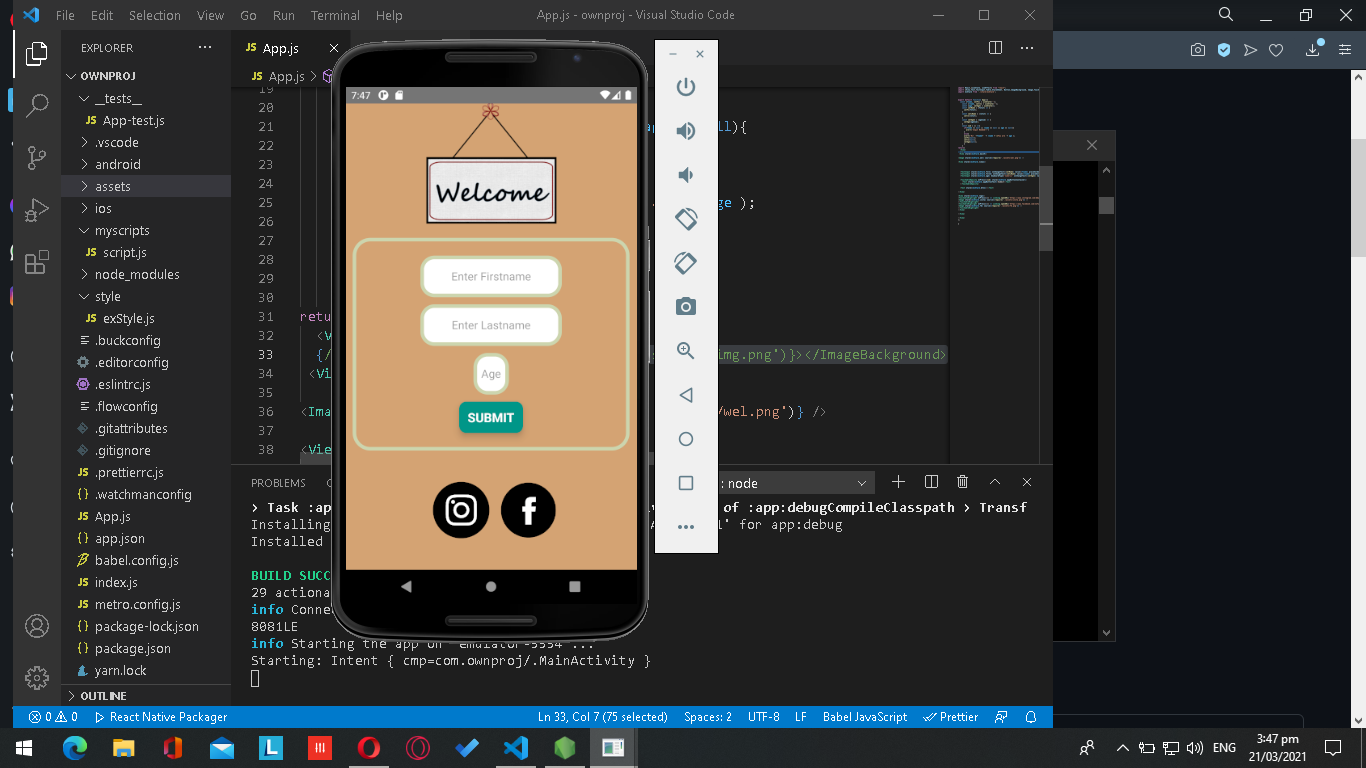The image size is (1366, 768).
Task: Tap the Facebook icon in the app
Action: tap(528, 510)
